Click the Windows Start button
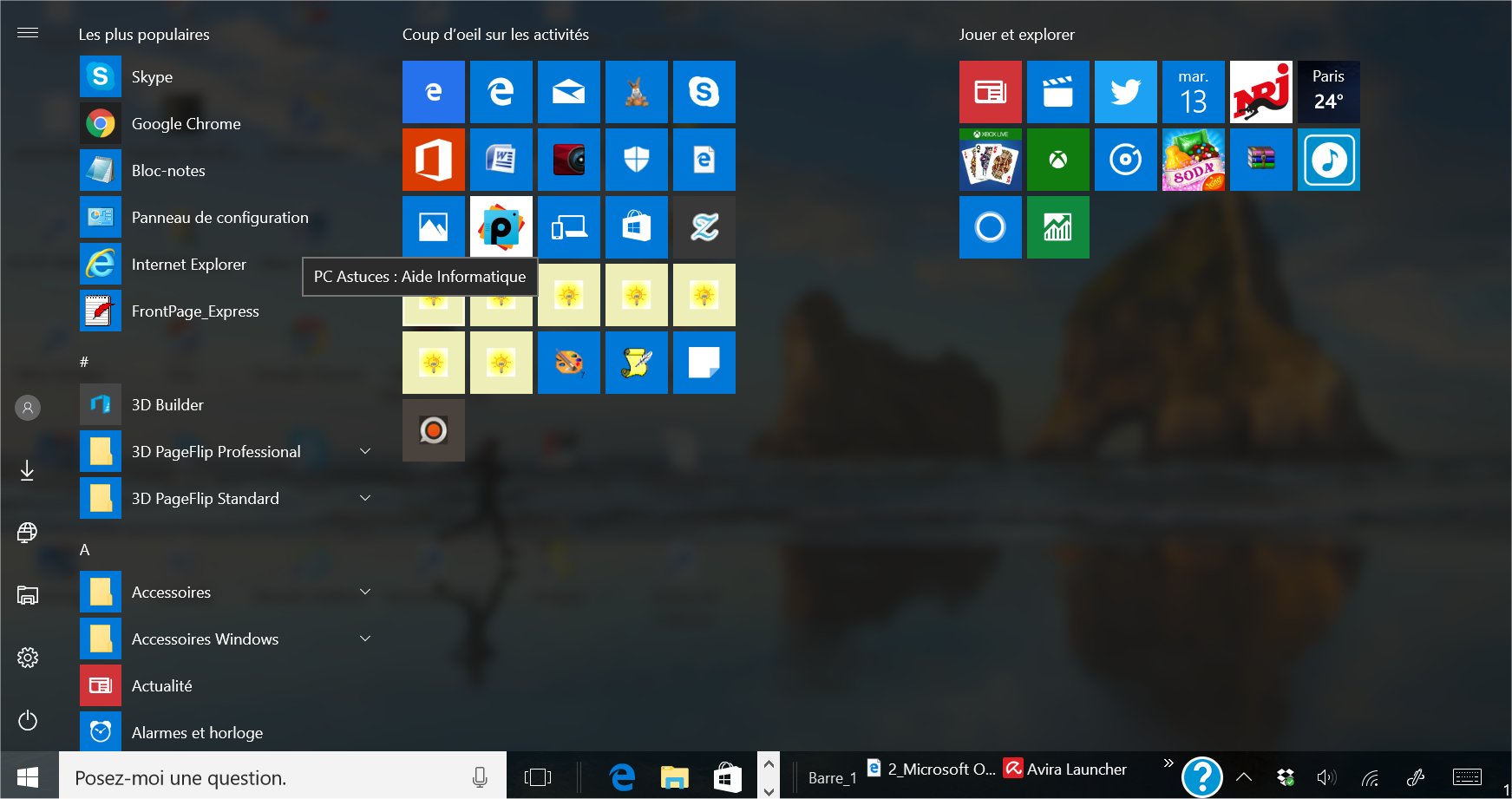 click(28, 776)
